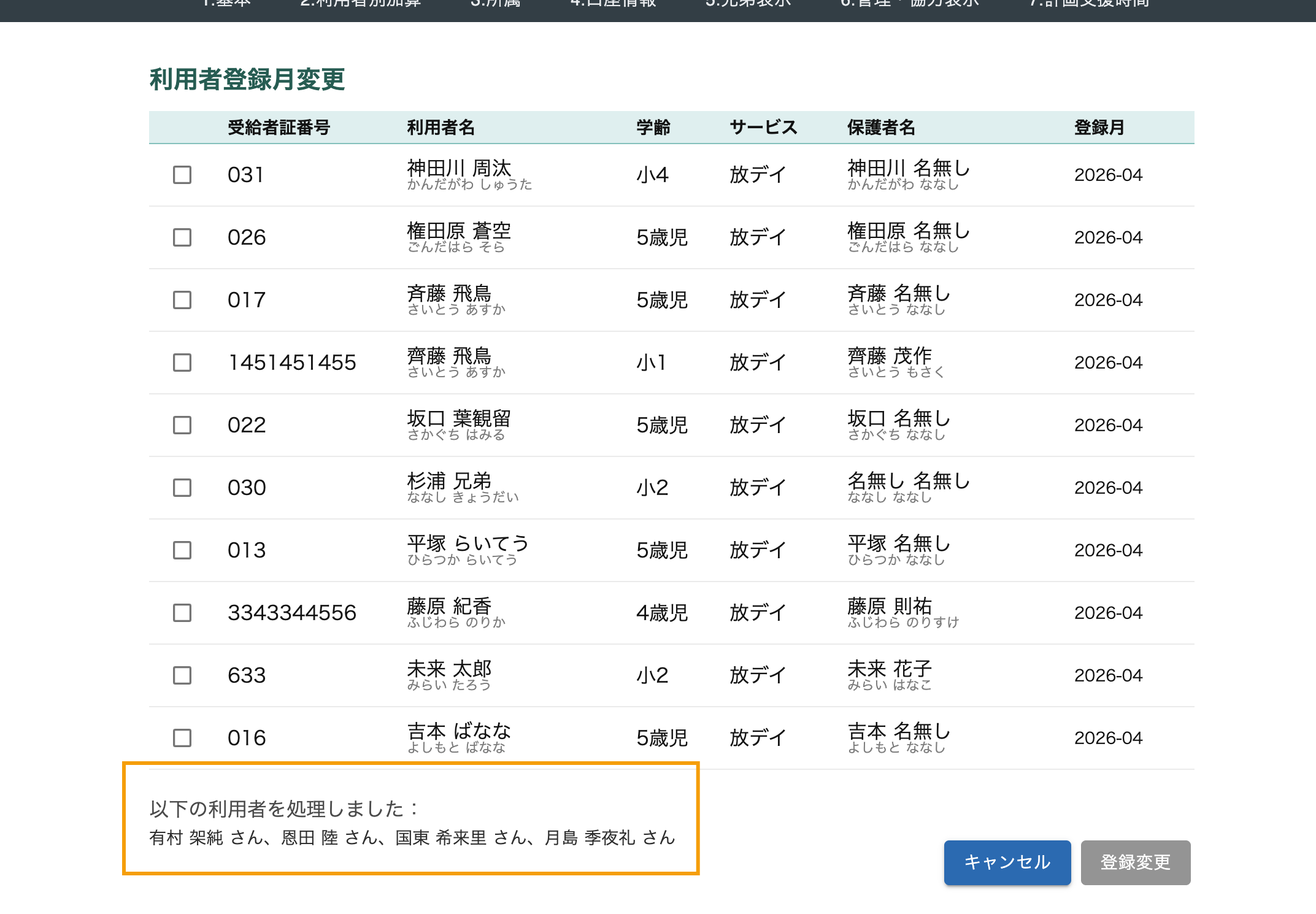Image resolution: width=1316 pixels, height=914 pixels.
Task: Check the box for 藤原 紀香
Action: (x=182, y=613)
